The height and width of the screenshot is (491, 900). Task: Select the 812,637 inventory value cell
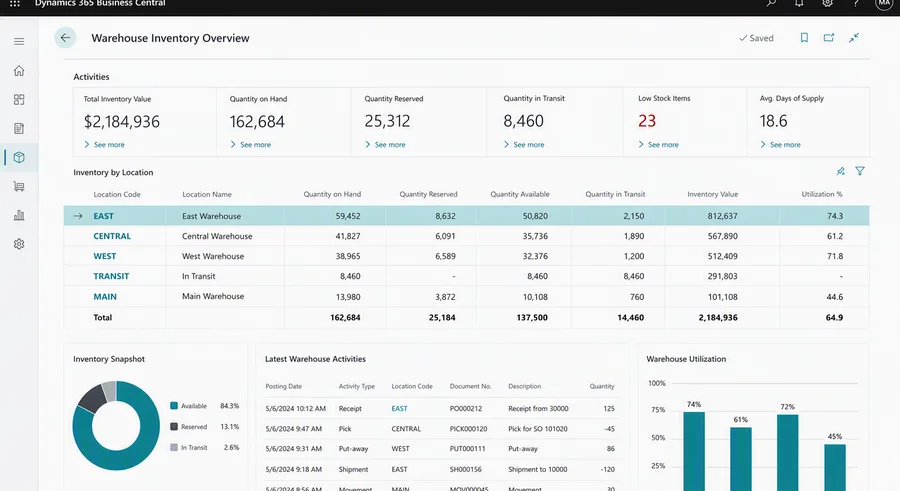tap(723, 216)
